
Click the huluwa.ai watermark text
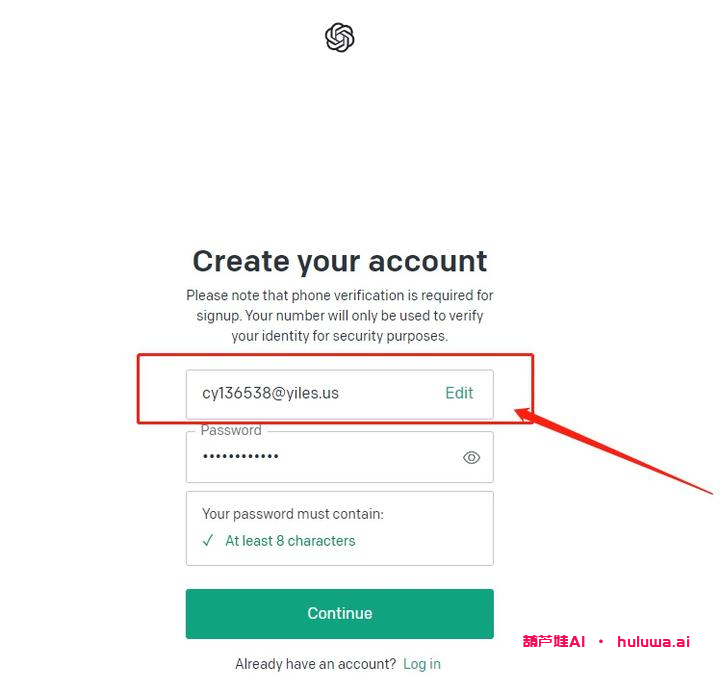(x=653, y=642)
